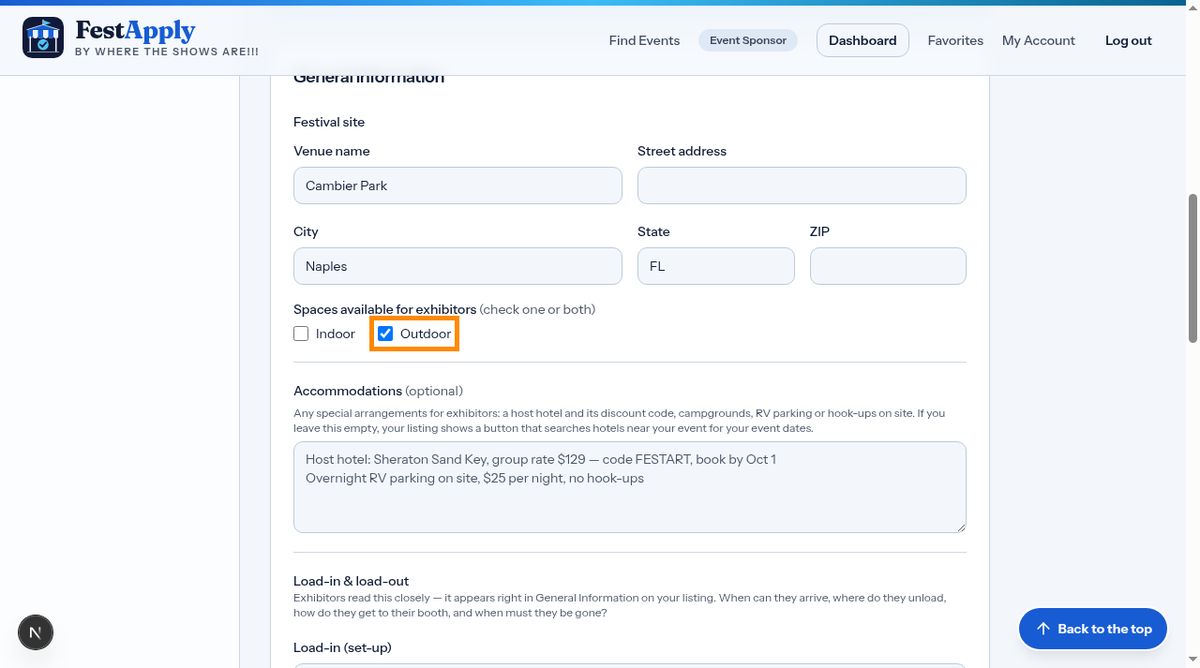Click the 'Spaces available for exhibitors' label
This screenshot has width=1200, height=668.
click(x=385, y=310)
